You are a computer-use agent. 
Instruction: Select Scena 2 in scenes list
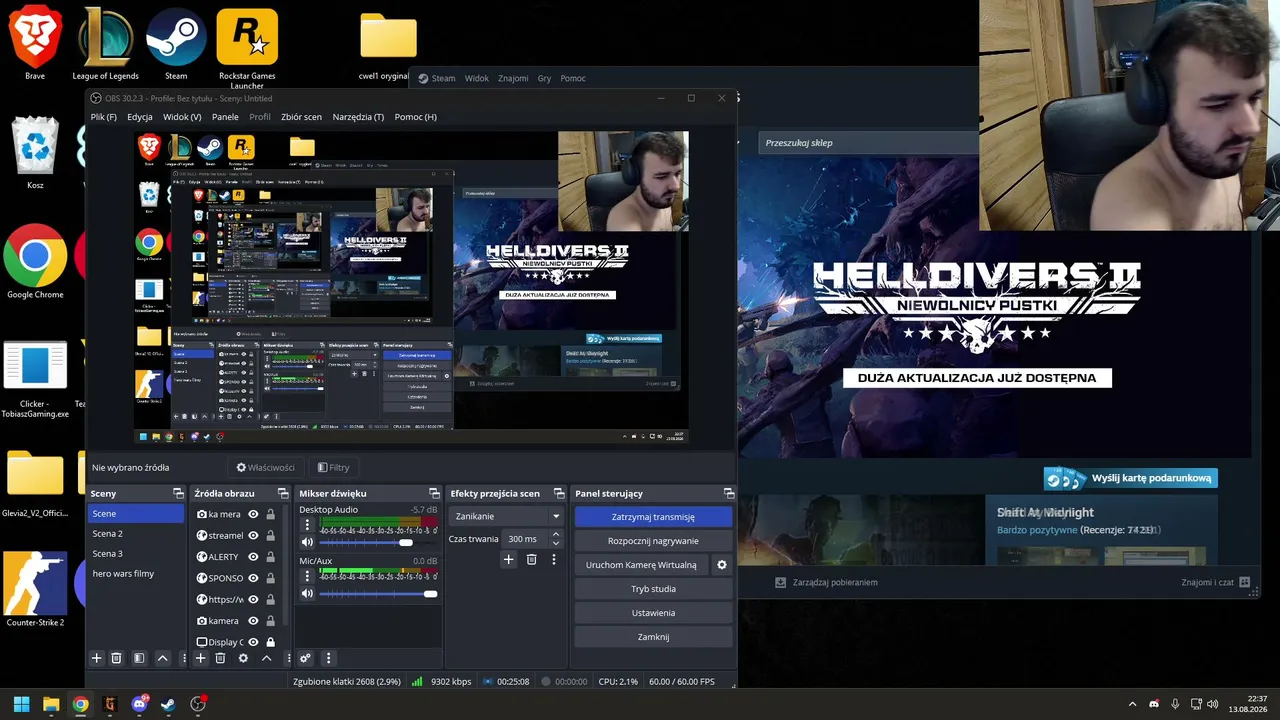pos(136,534)
